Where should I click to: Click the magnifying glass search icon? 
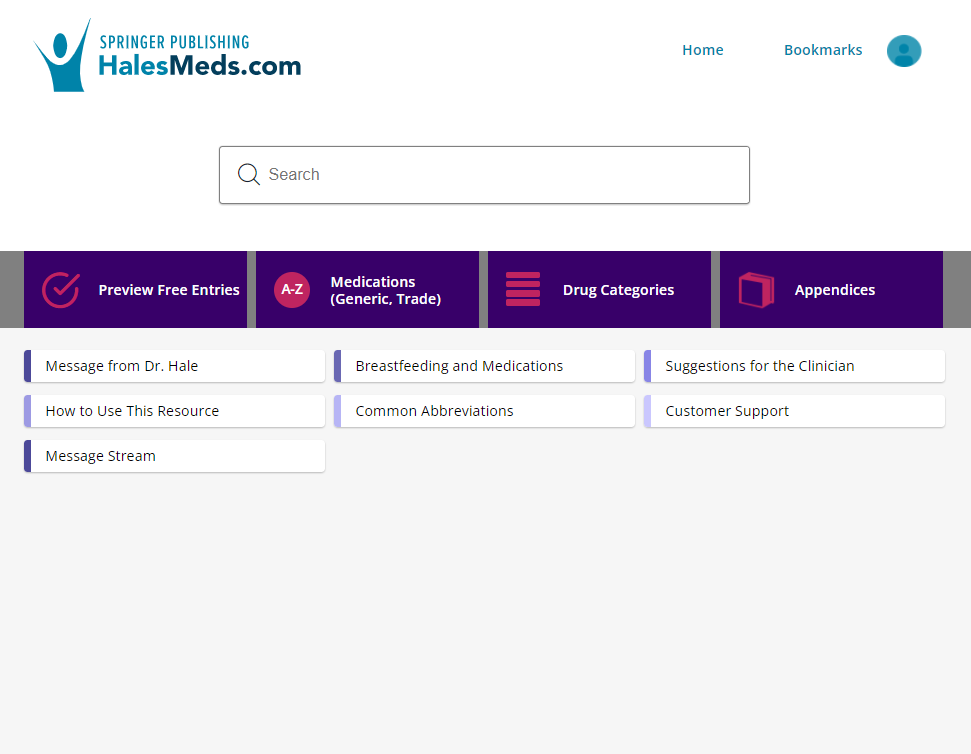point(248,175)
